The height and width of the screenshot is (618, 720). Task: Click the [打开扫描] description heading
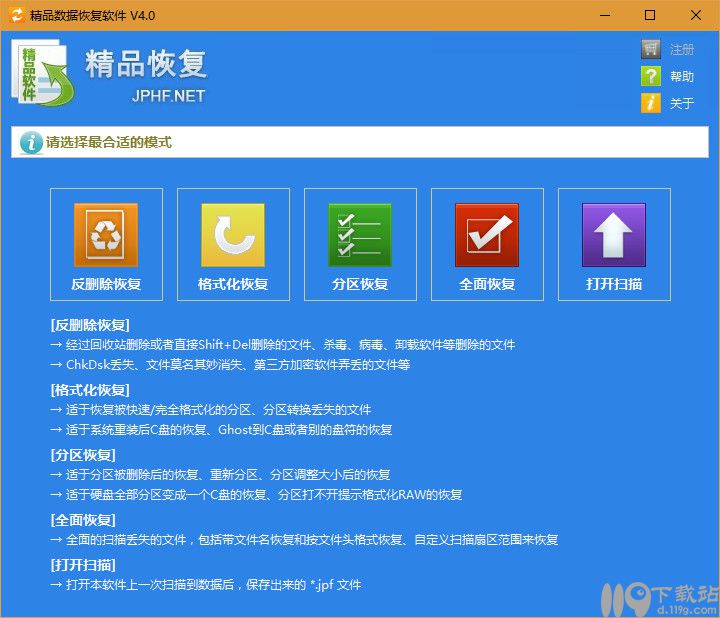click(83, 565)
